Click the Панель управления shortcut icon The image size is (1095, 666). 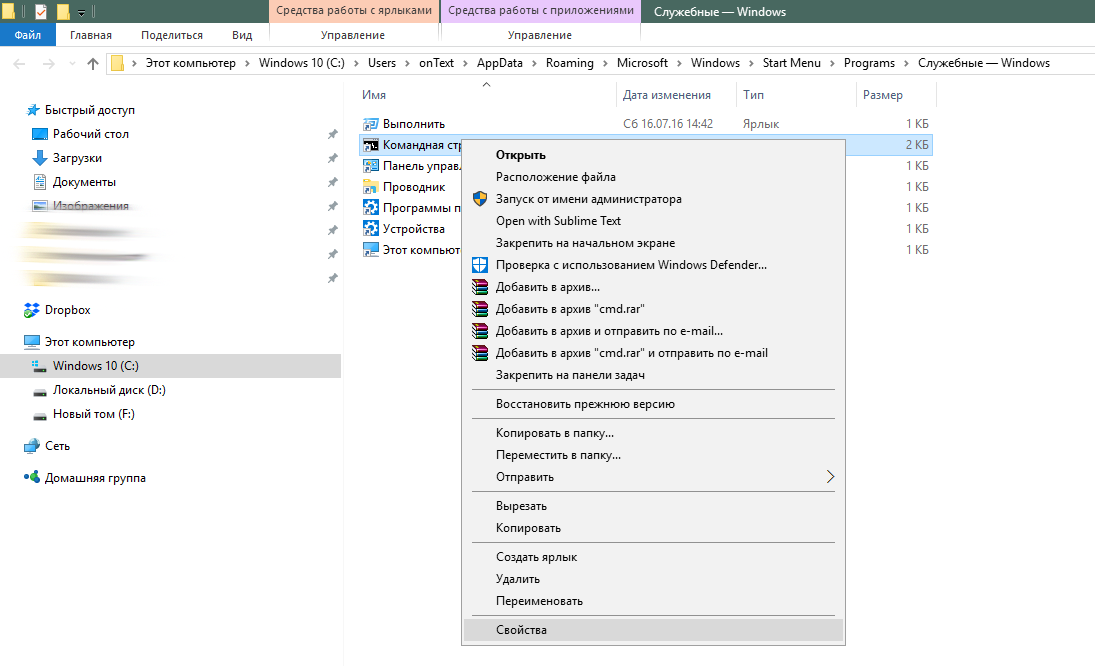[x=371, y=166]
